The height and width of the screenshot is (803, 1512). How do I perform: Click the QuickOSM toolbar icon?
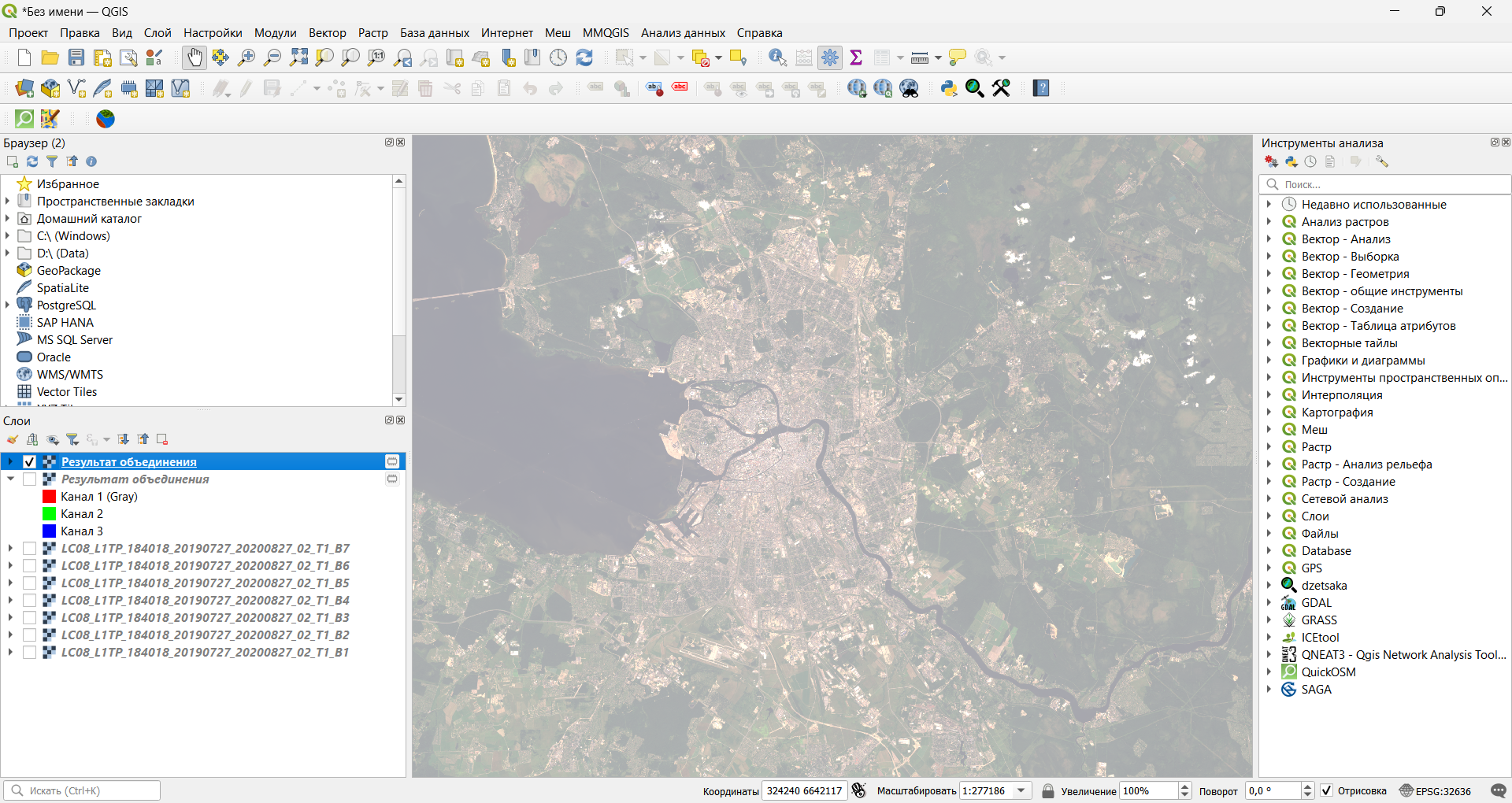(24, 119)
